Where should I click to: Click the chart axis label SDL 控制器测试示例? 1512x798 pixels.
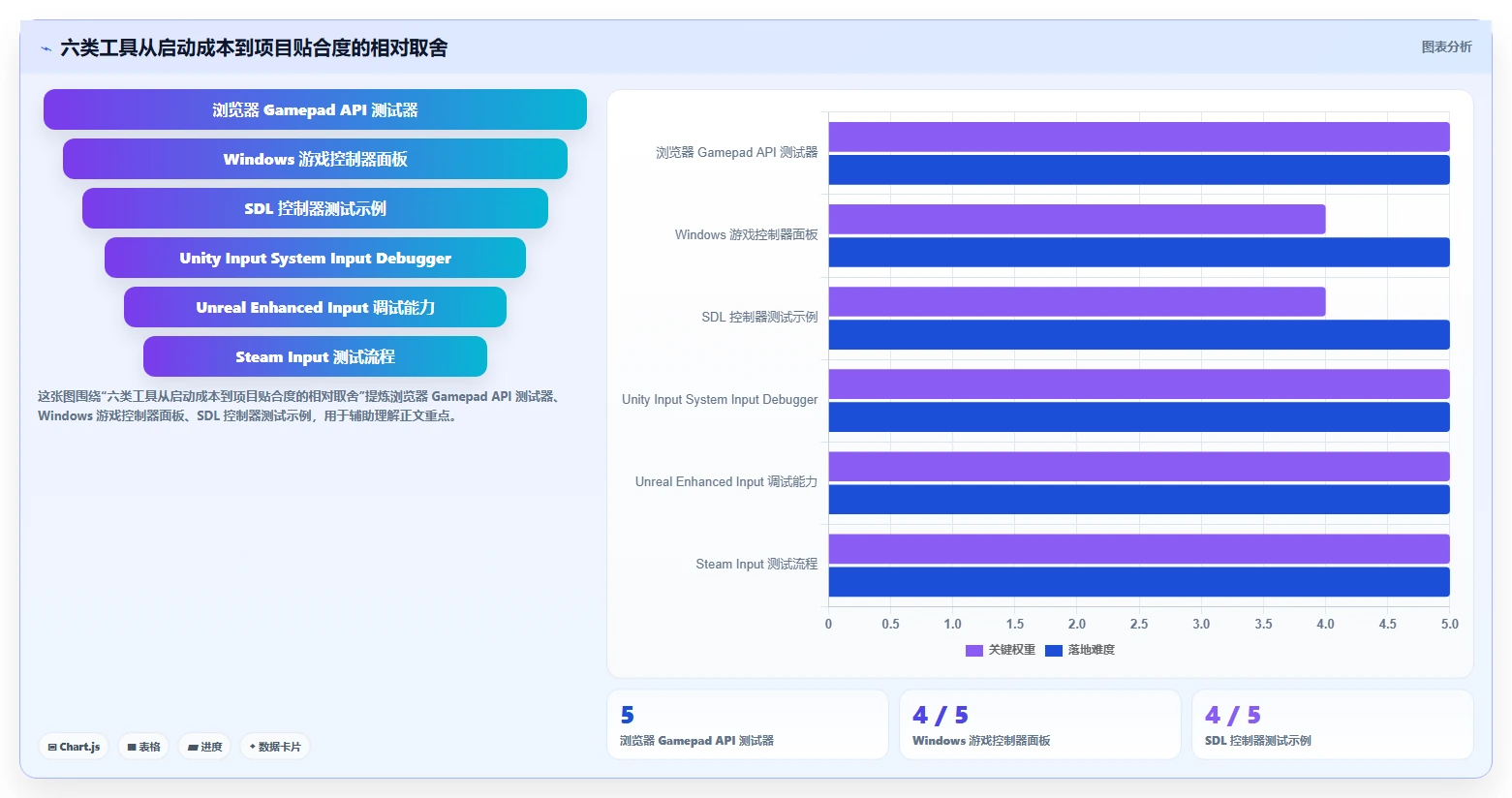759,317
